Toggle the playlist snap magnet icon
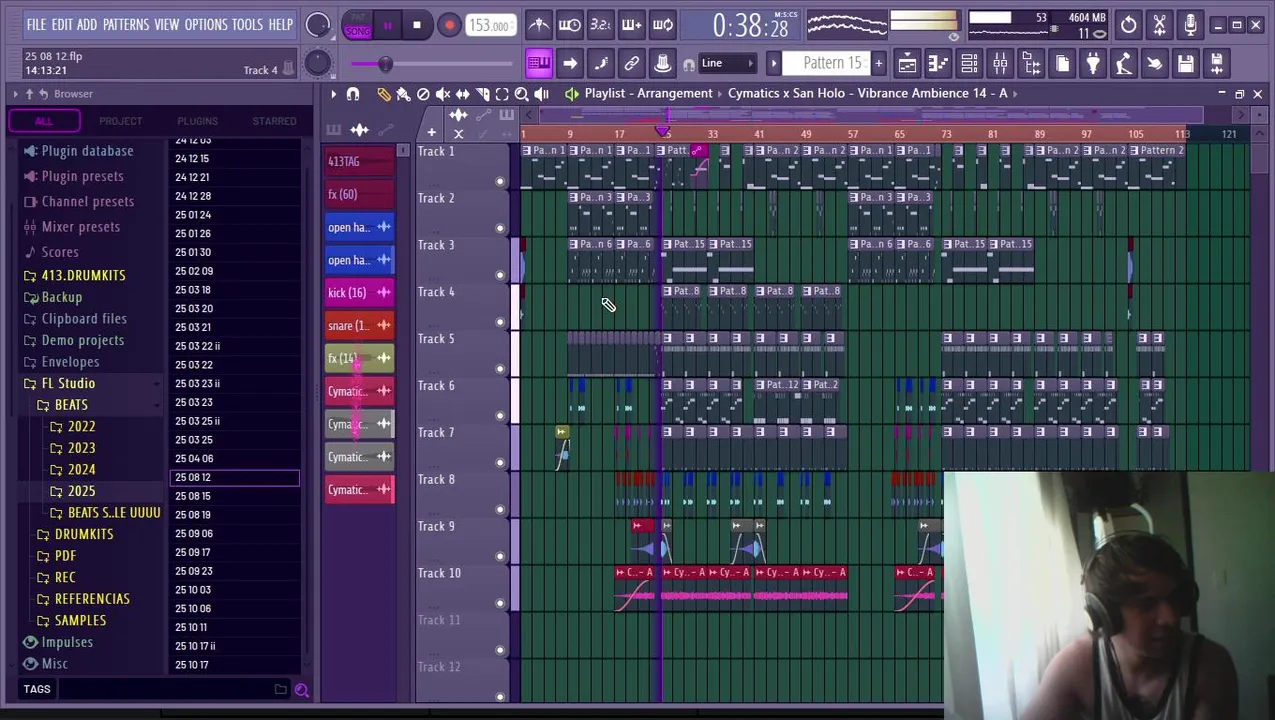The width and height of the screenshot is (1275, 720). click(352, 94)
